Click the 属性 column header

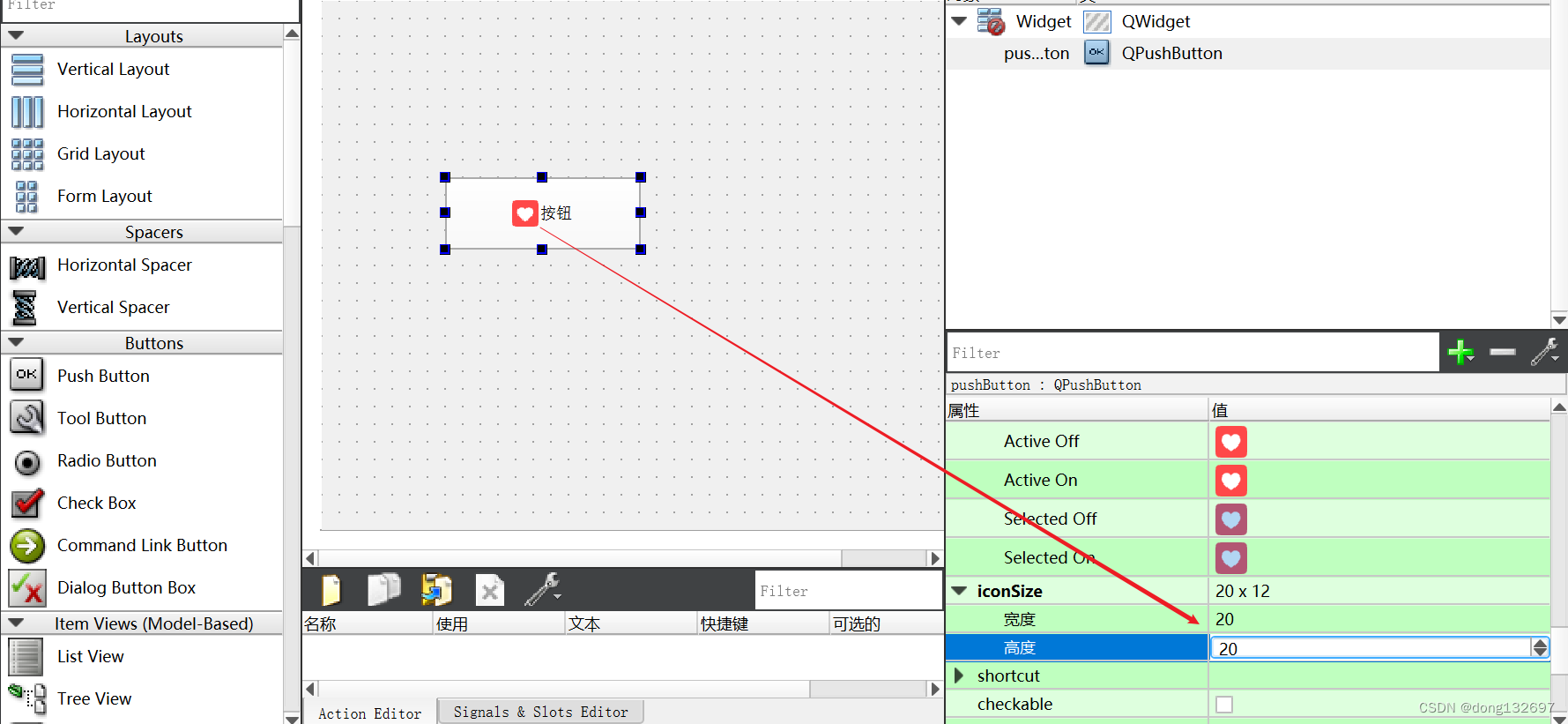tap(1076, 410)
